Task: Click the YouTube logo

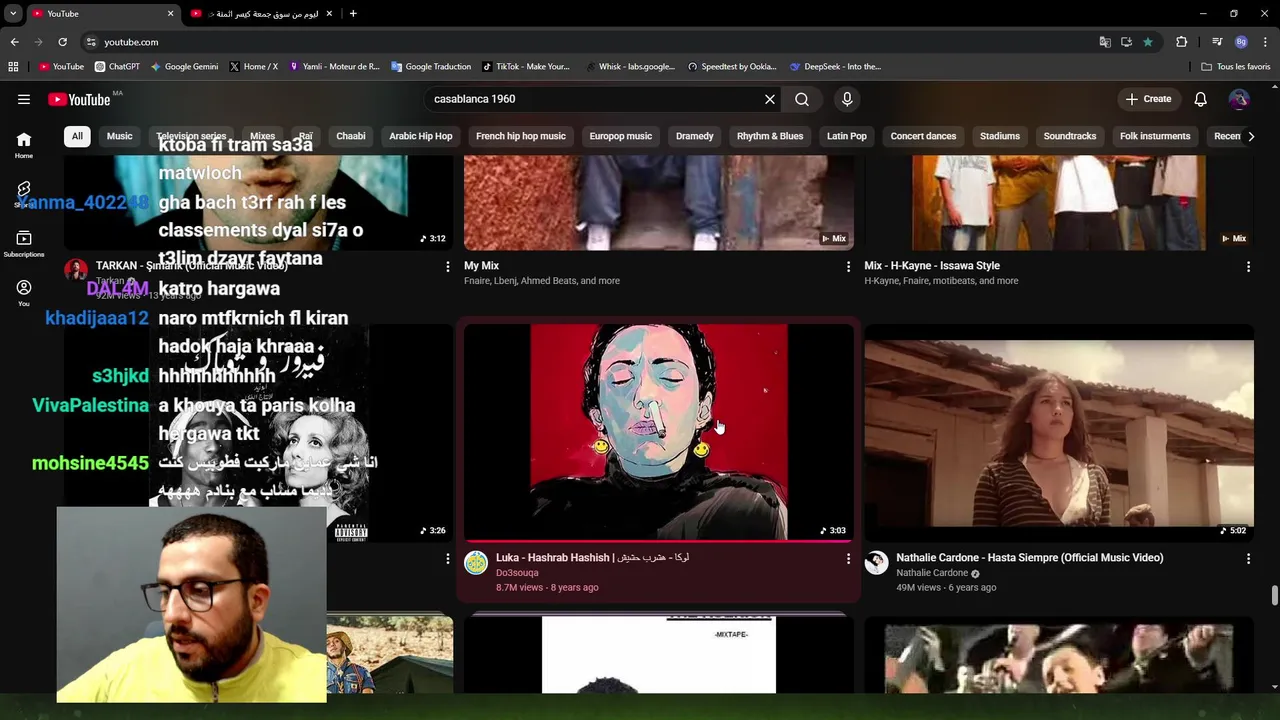Action: 79,99
